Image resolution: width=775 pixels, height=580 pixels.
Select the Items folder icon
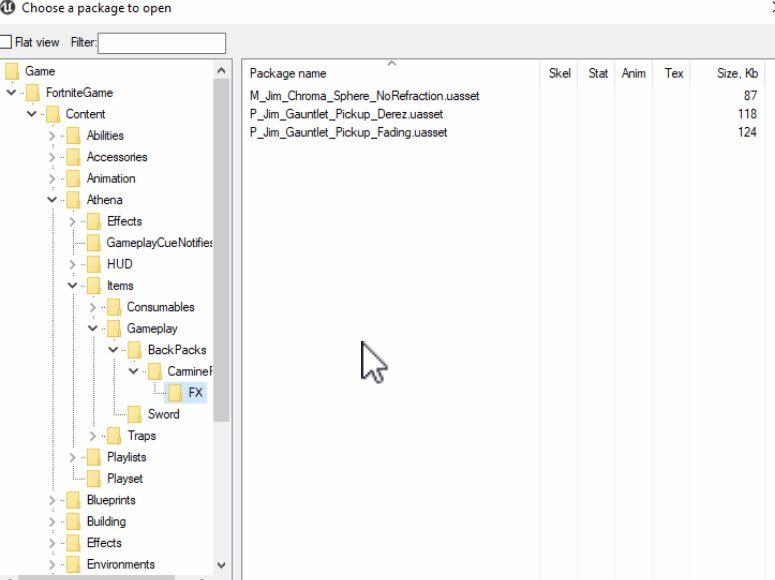coord(93,285)
